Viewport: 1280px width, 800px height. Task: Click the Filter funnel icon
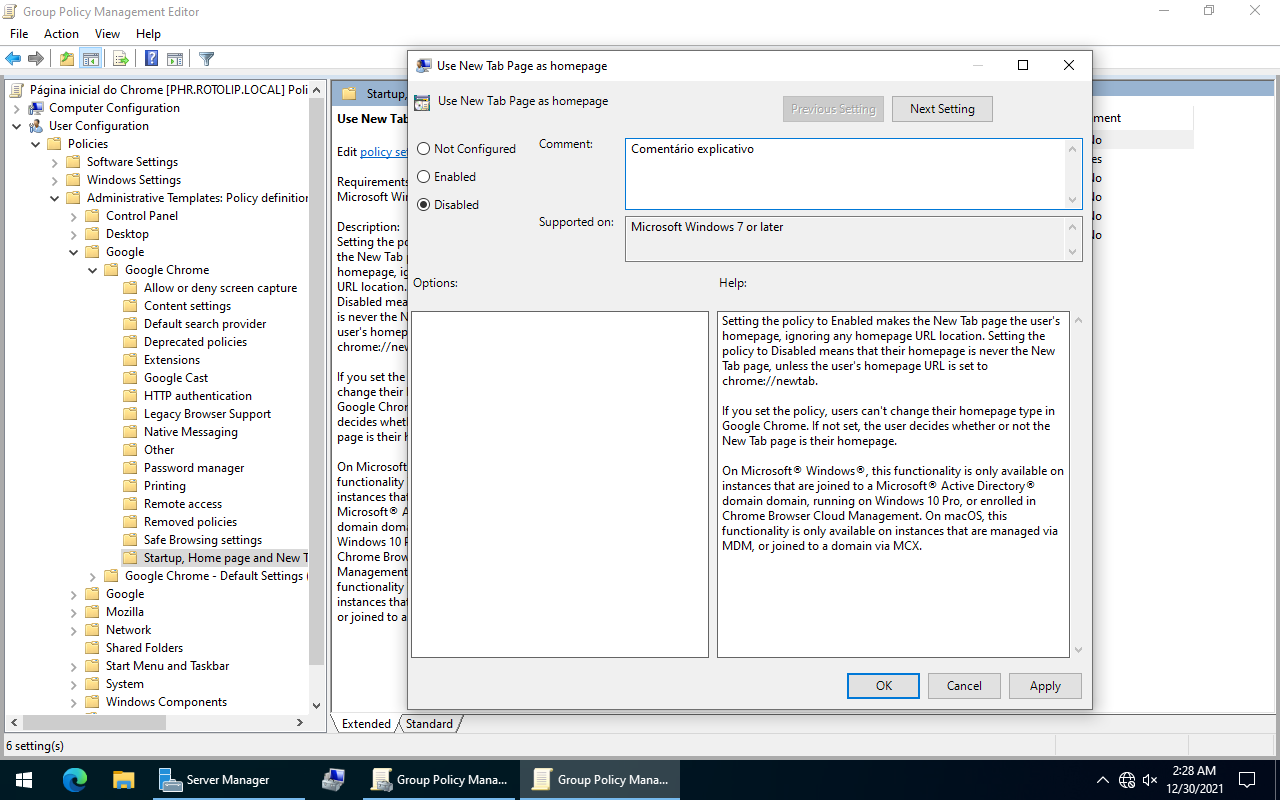click(206, 59)
